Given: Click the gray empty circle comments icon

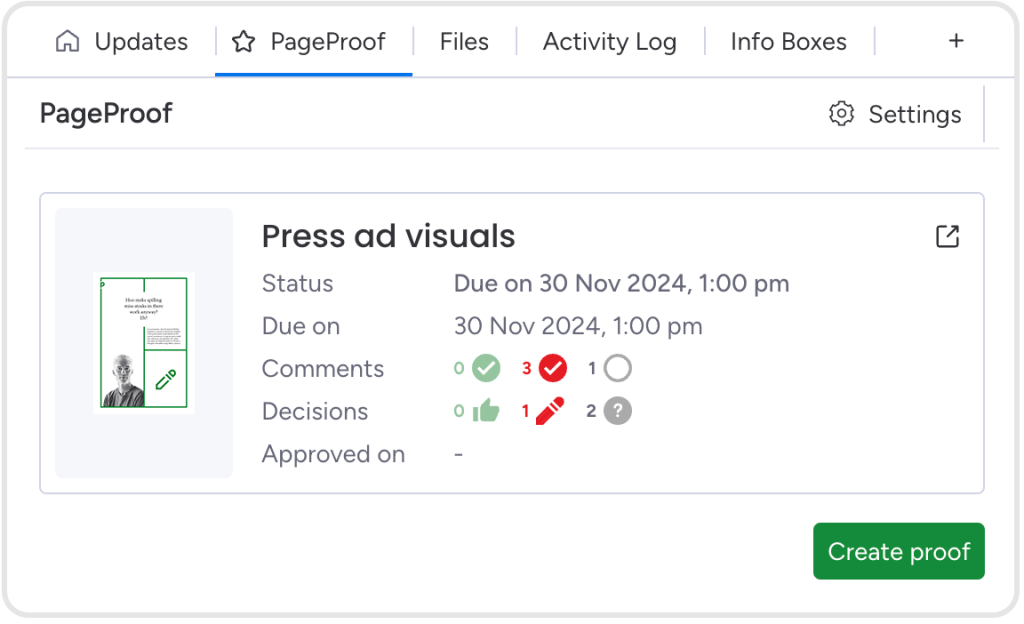Looking at the screenshot, I should coord(618,369).
